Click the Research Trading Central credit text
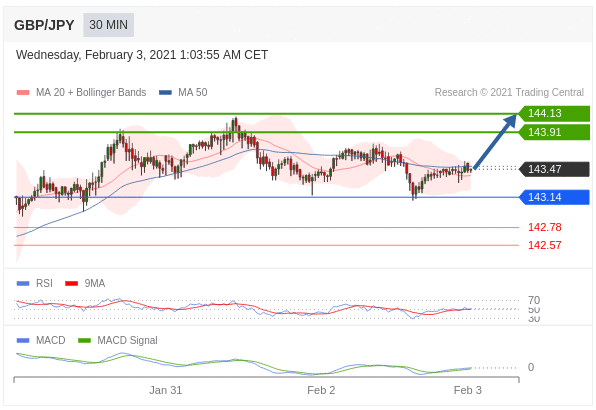Image resolution: width=596 pixels, height=410 pixels. (509, 92)
